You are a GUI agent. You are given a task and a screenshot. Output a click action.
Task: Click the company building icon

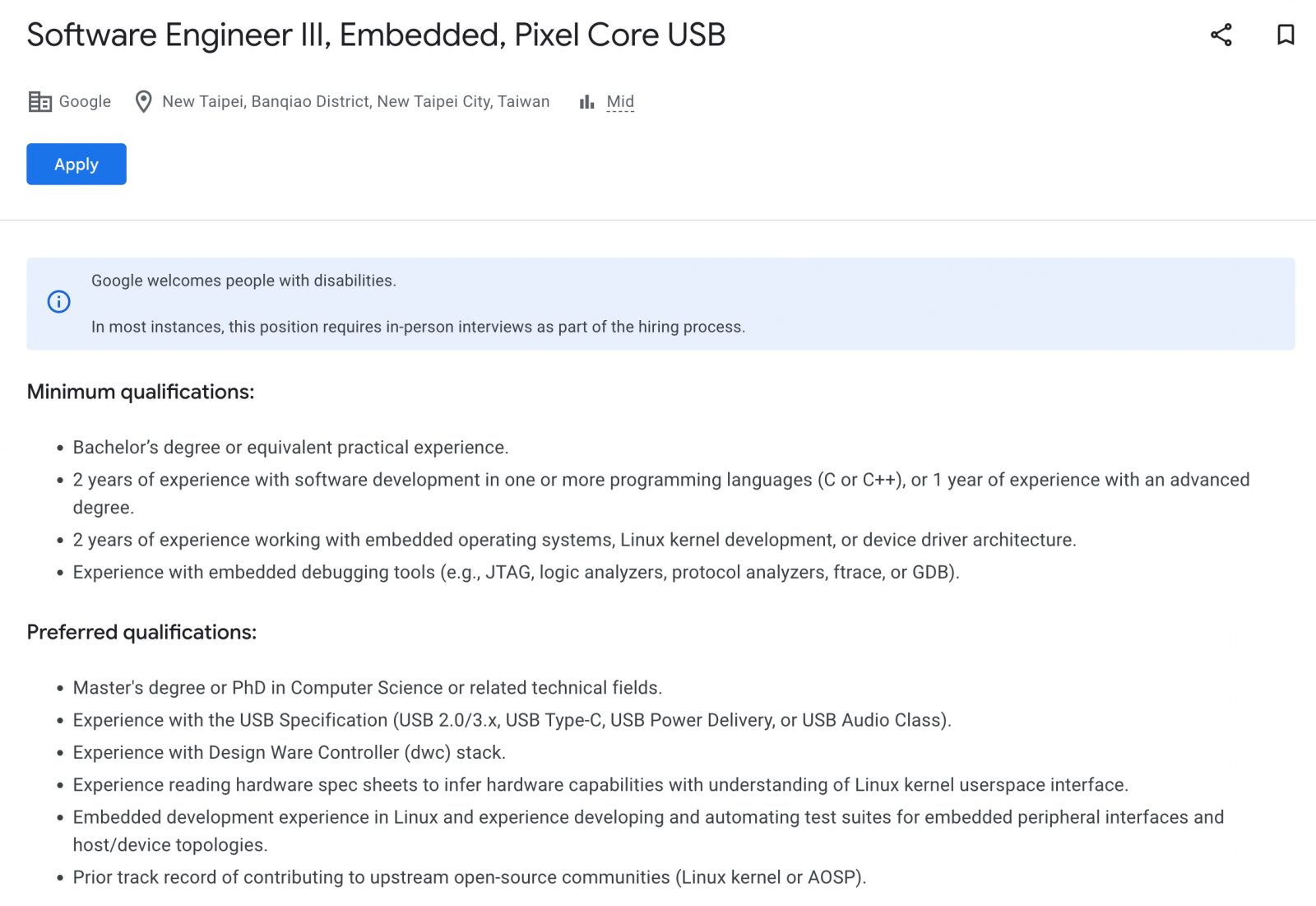[x=39, y=101]
